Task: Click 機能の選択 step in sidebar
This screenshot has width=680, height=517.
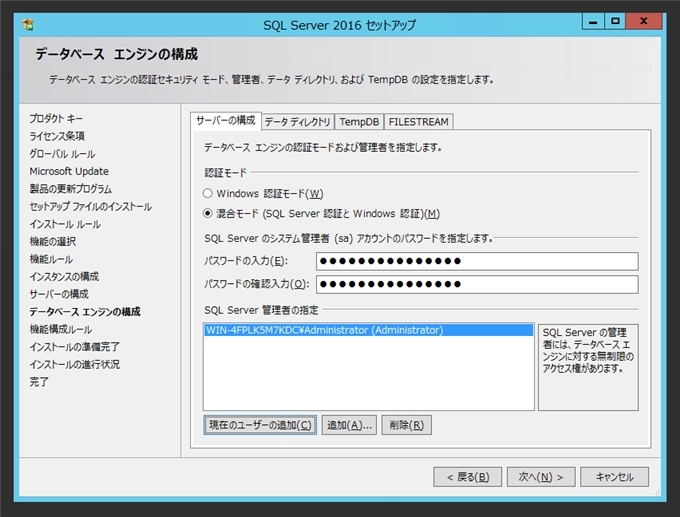Action: click(52, 242)
